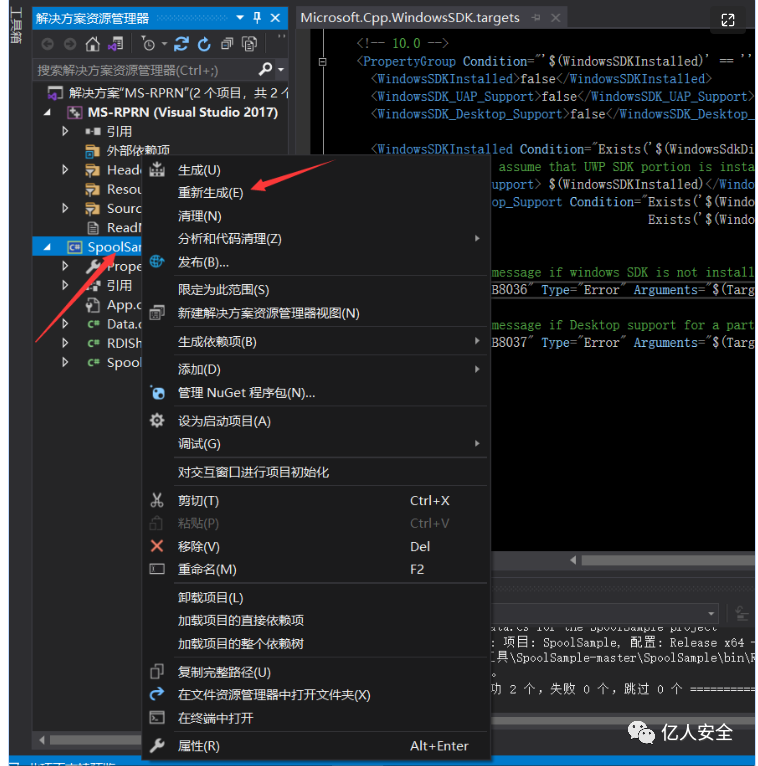The width and height of the screenshot is (758, 766).
Task: Open the pending changes filter clock icon
Action: [148, 44]
